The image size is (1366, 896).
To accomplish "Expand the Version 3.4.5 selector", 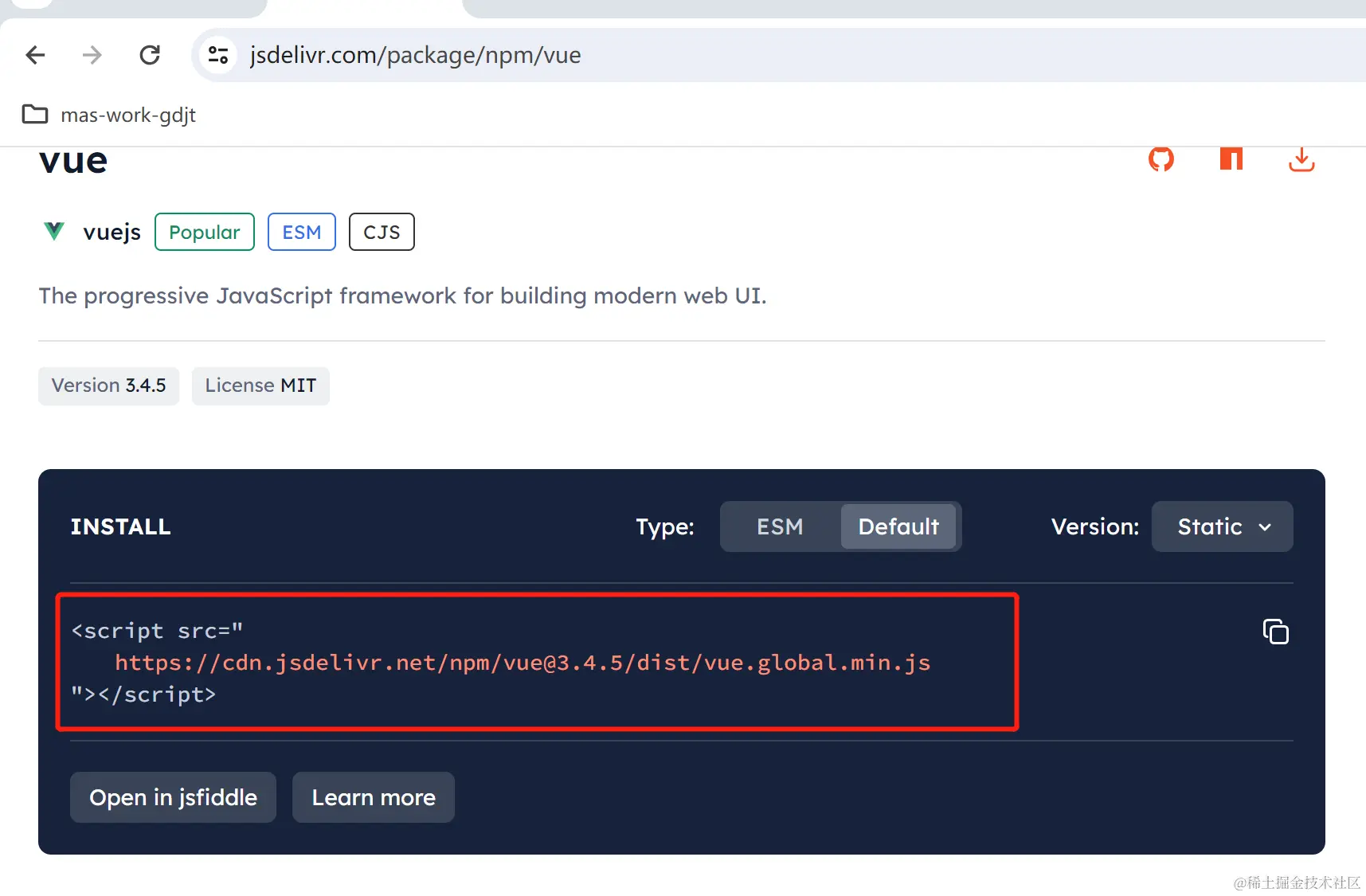I will pos(108,385).
